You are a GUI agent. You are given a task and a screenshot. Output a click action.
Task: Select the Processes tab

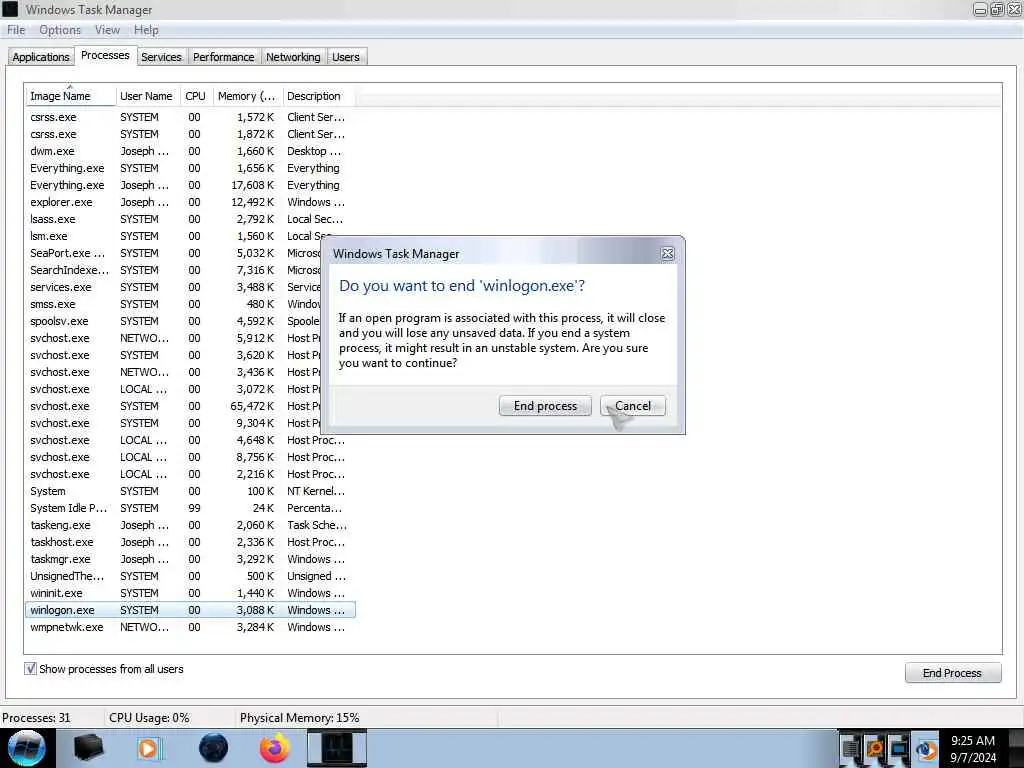[105, 56]
